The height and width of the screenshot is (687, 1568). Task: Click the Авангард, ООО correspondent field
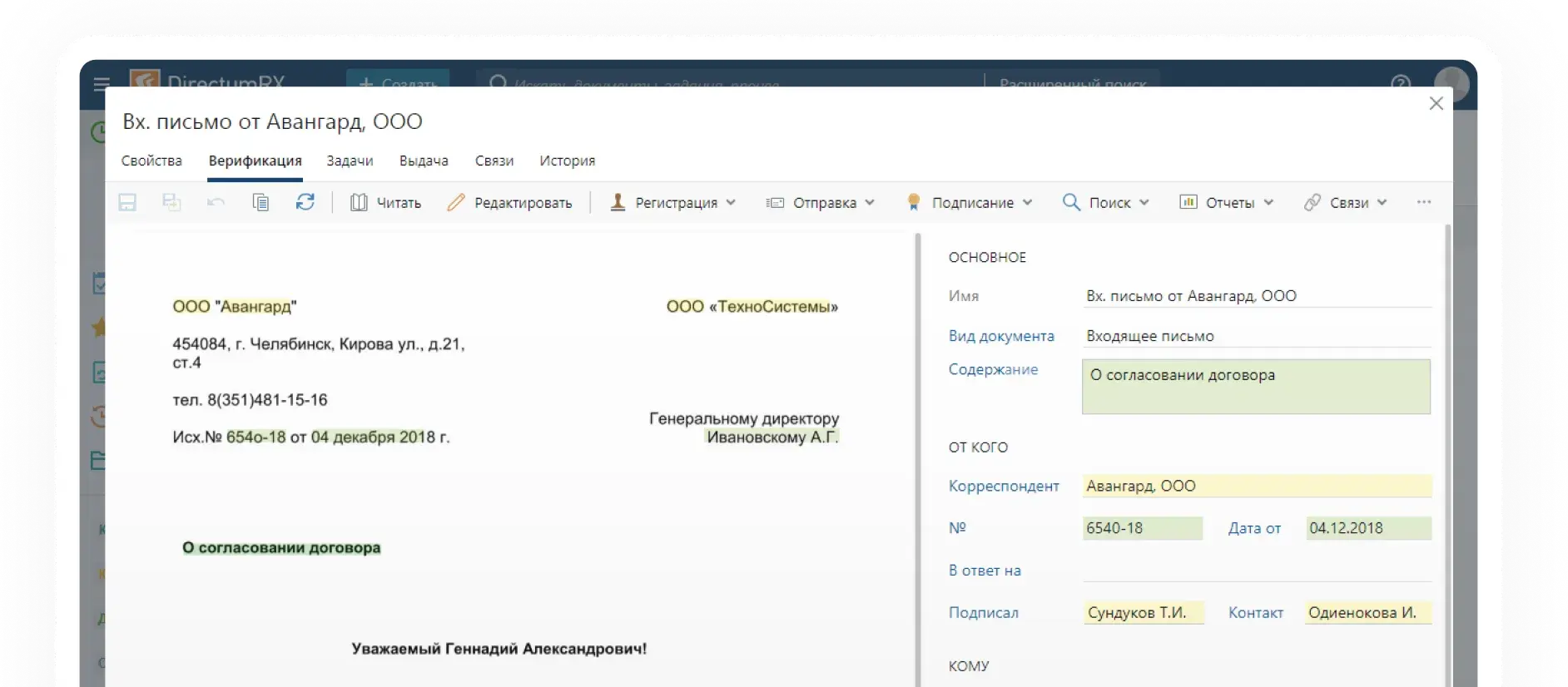(x=1257, y=486)
